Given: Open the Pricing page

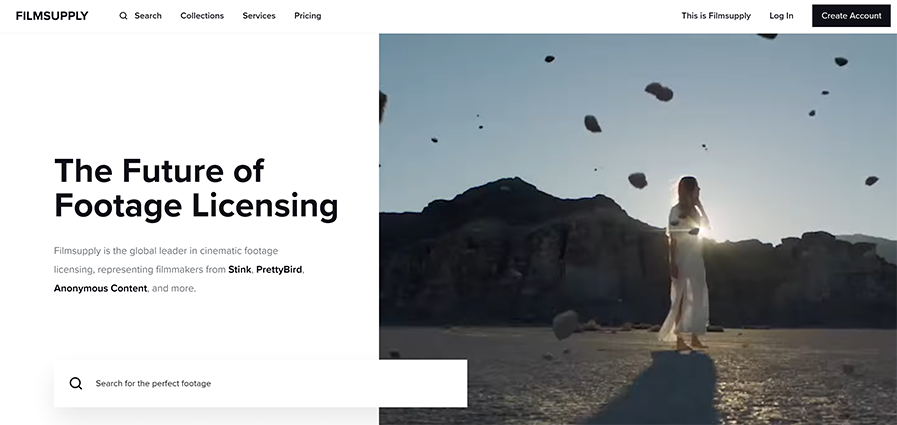Looking at the screenshot, I should click(308, 16).
